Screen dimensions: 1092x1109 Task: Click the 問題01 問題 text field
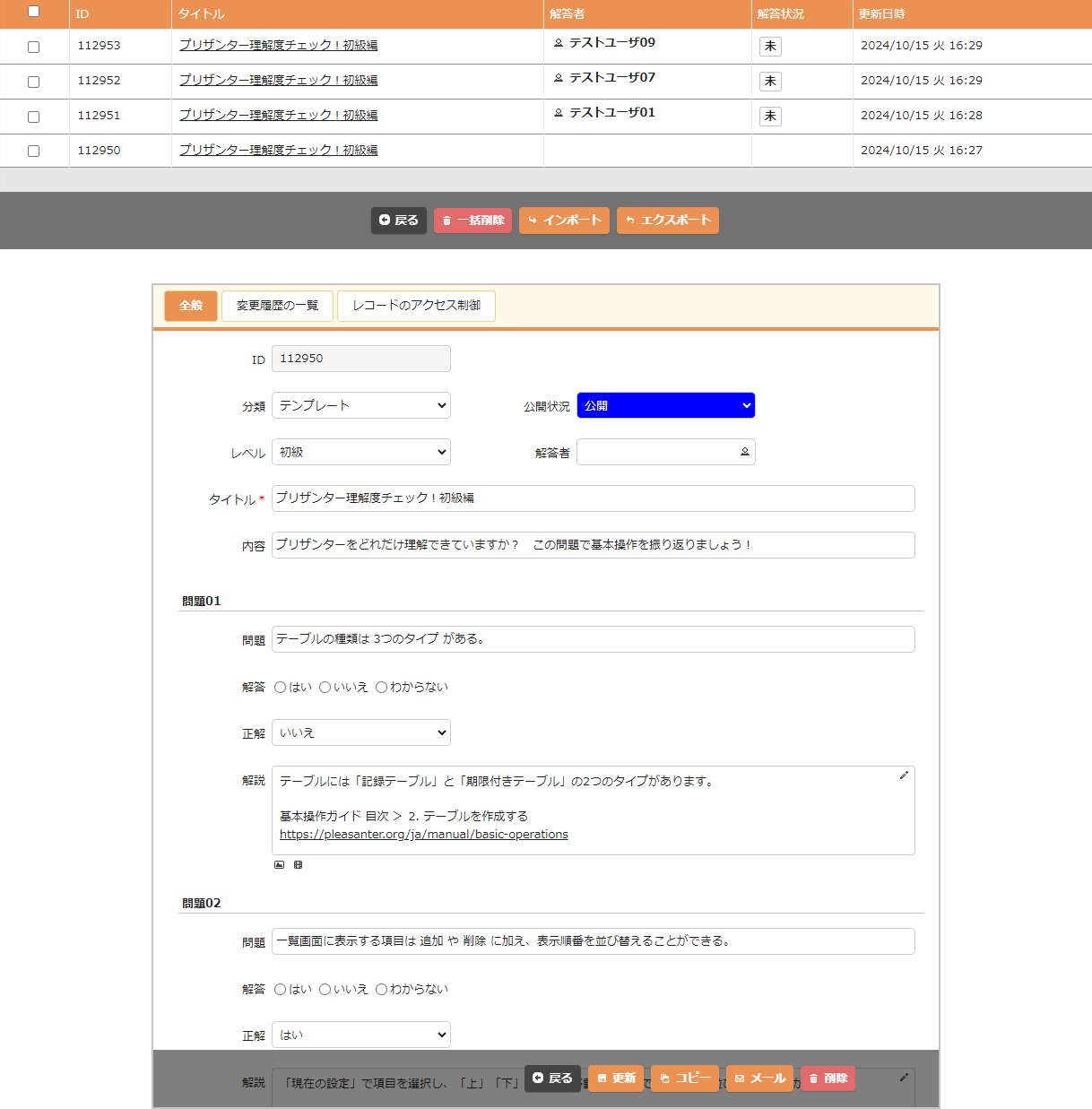594,639
